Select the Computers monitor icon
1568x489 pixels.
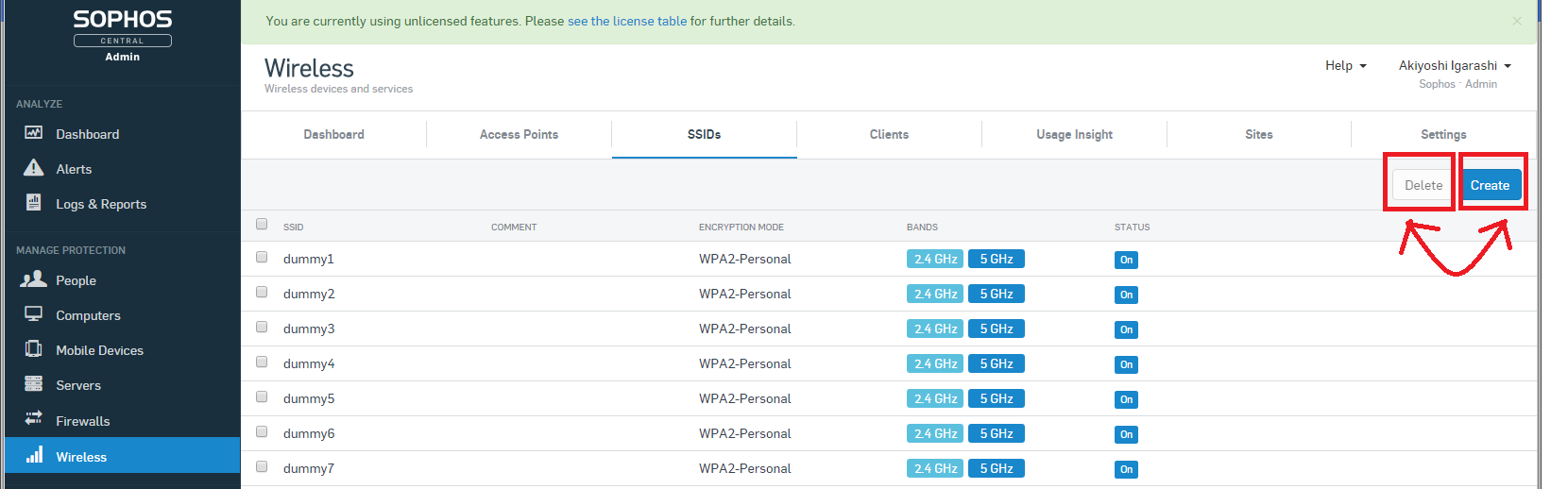[x=34, y=313]
